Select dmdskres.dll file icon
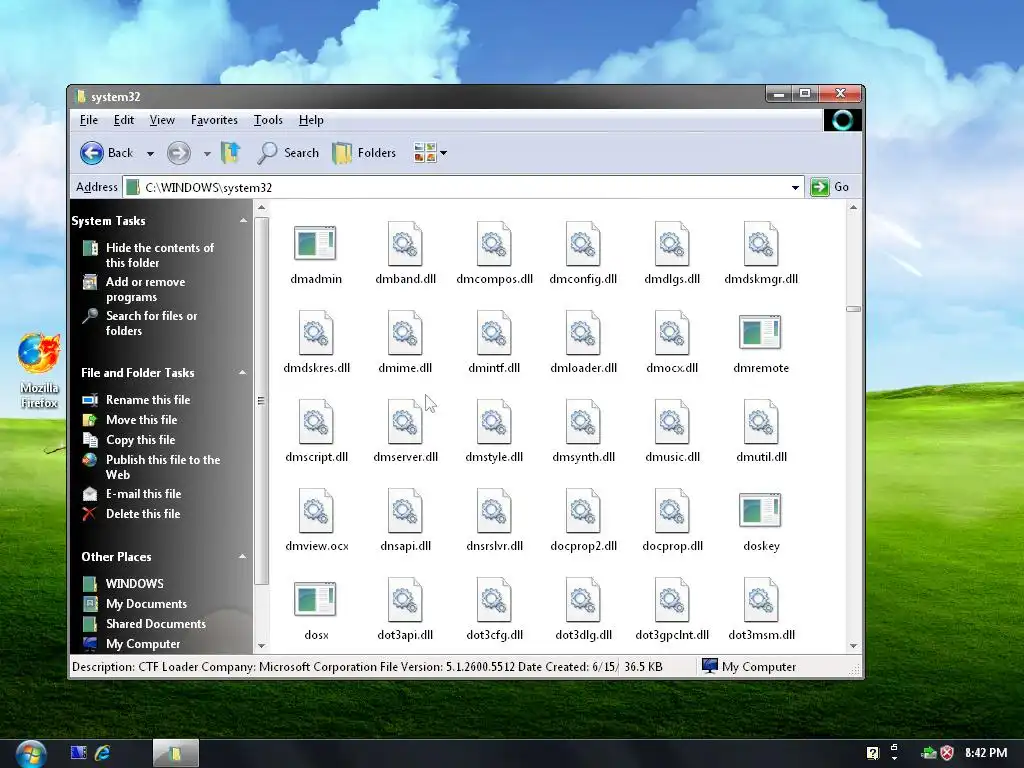This screenshot has width=1024, height=768. pyautogui.click(x=316, y=332)
